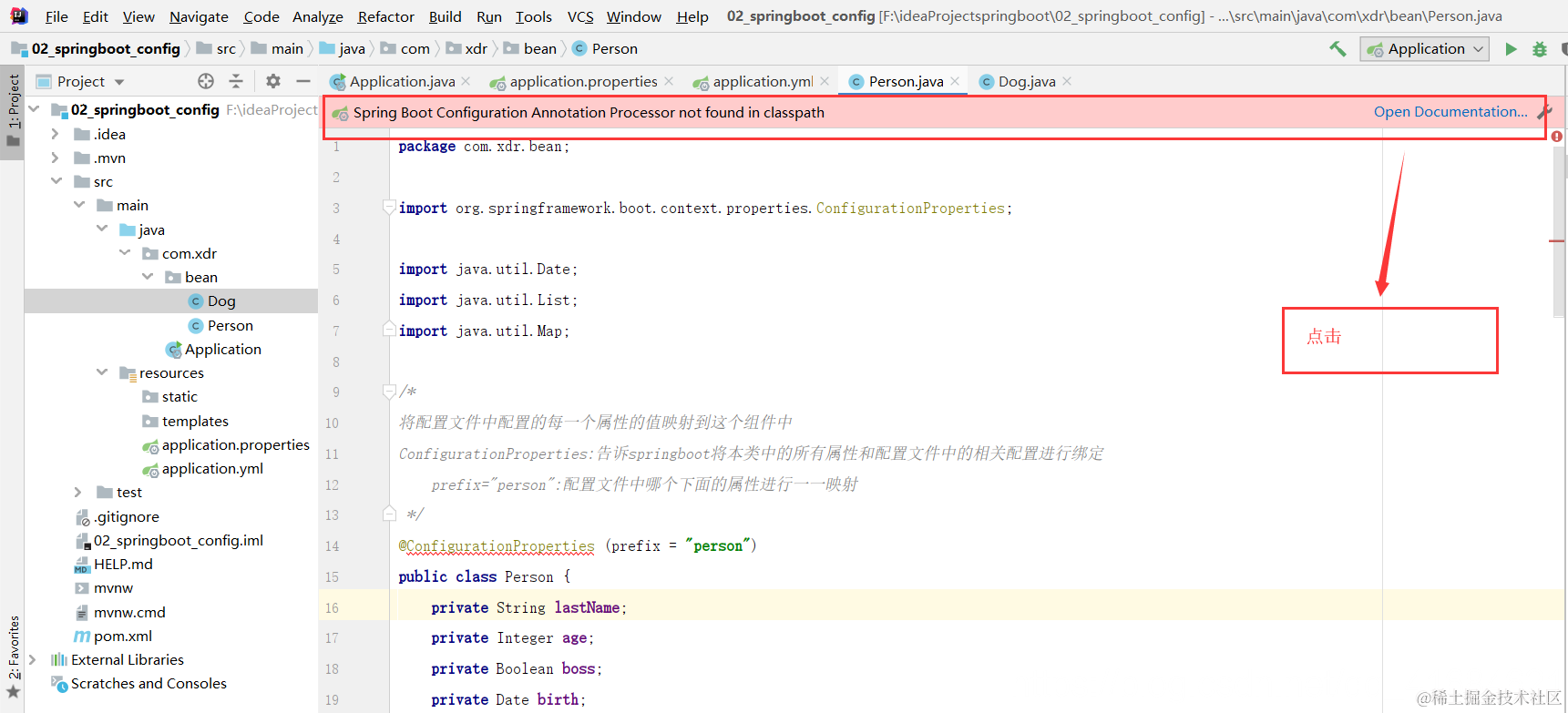
Task: Expand the .mvn folder
Action: tap(56, 158)
